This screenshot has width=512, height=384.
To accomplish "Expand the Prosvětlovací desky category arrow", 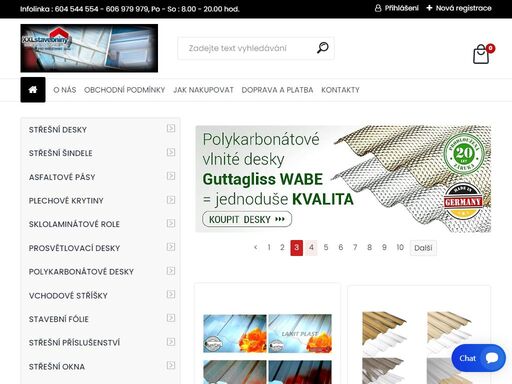I will pyautogui.click(x=171, y=247).
